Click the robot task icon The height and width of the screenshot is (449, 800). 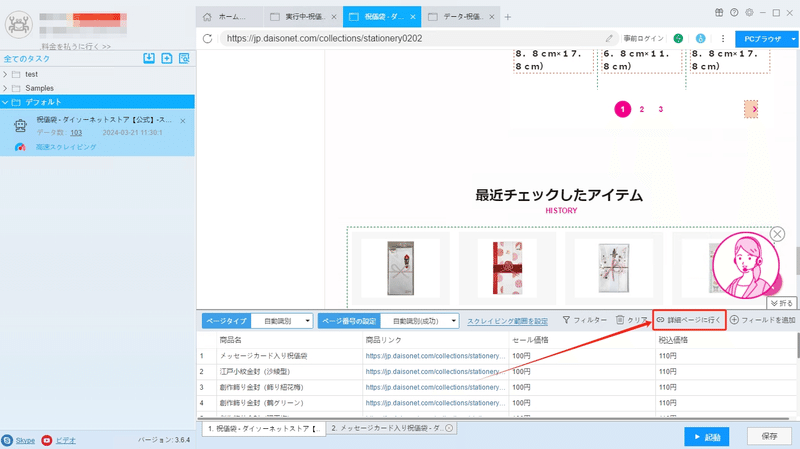tap(20, 126)
